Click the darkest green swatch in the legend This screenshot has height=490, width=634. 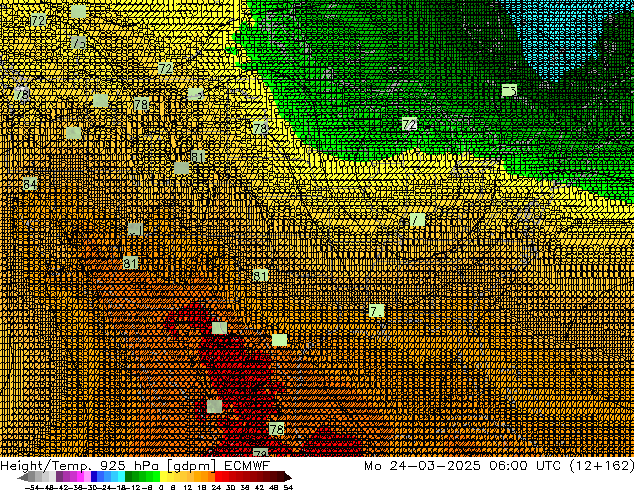click(128, 476)
